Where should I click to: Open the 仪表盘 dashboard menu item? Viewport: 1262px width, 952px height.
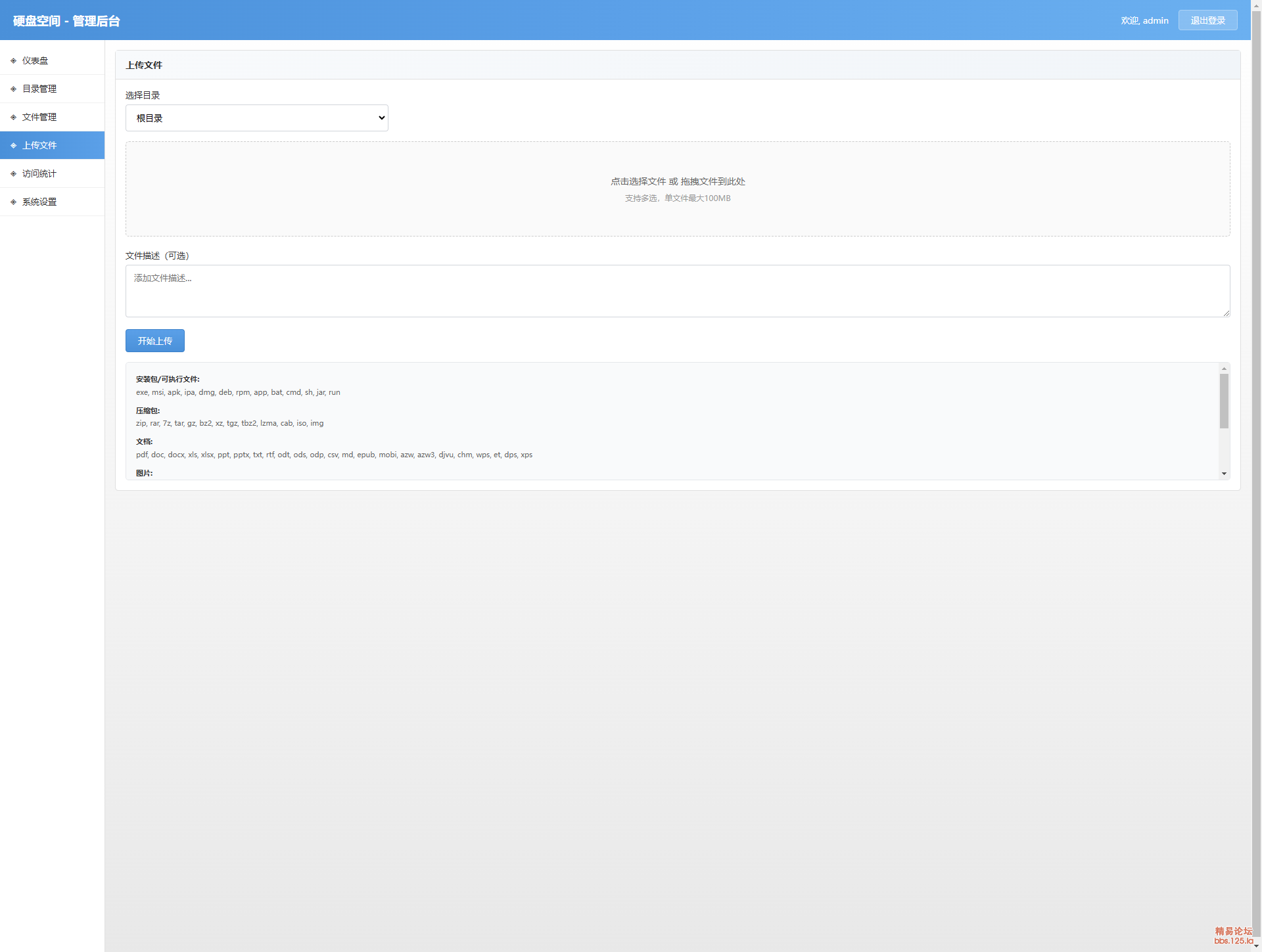click(35, 60)
